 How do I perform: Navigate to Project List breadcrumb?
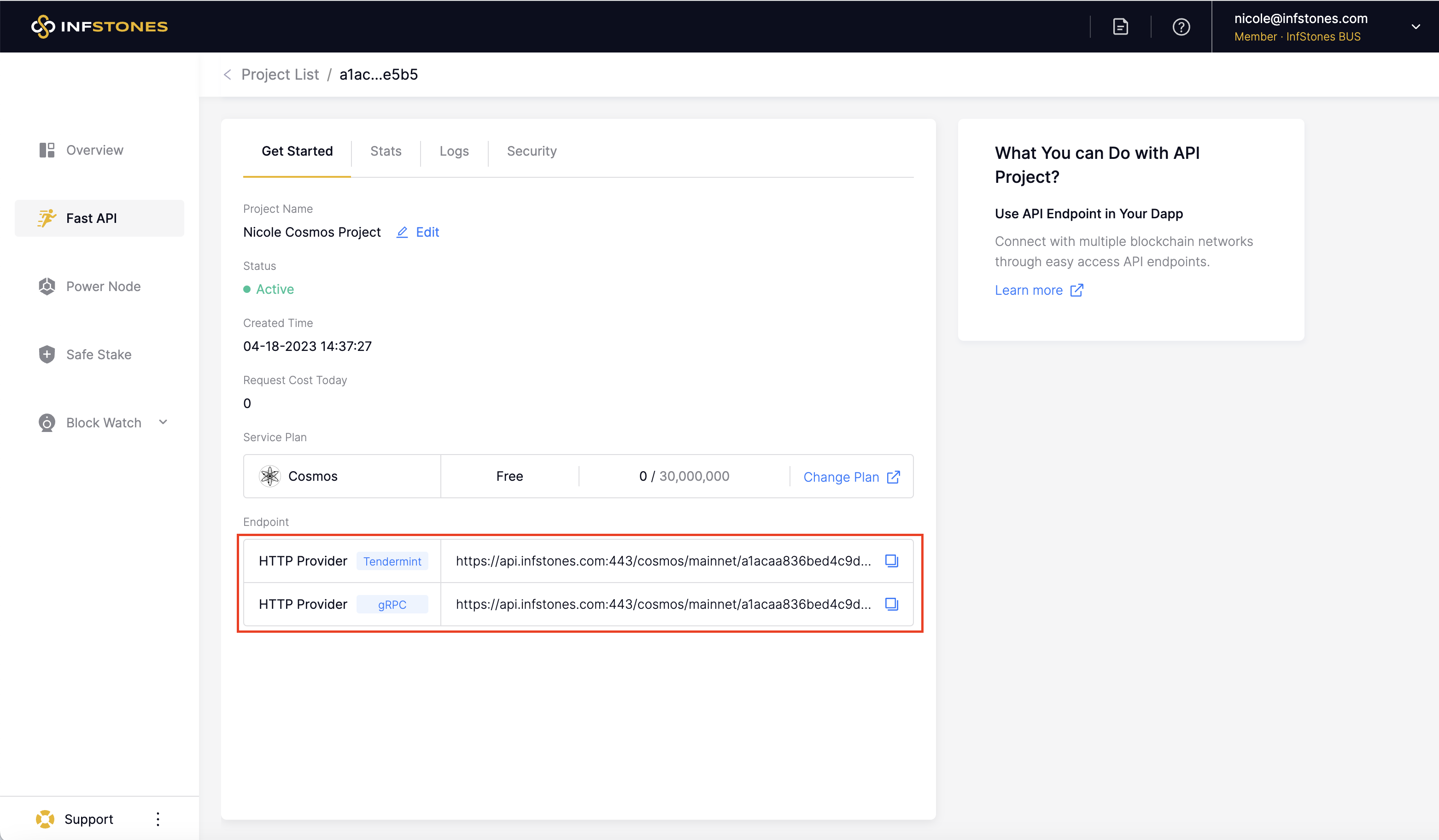pyautogui.click(x=280, y=75)
